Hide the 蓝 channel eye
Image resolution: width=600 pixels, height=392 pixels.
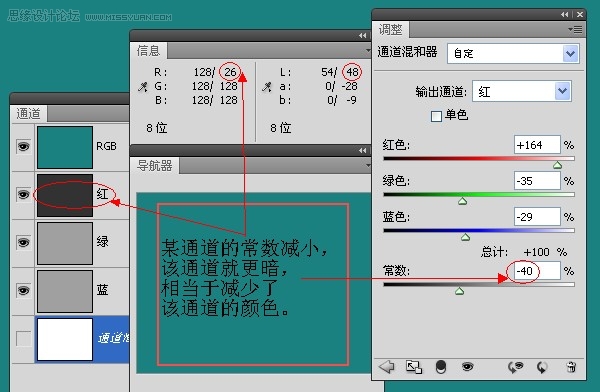point(23,291)
